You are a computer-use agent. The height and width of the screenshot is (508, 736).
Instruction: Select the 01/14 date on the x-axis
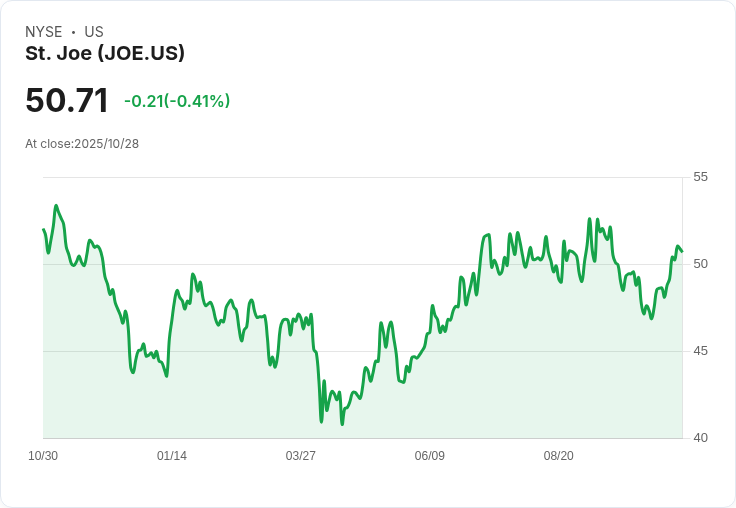click(172, 456)
